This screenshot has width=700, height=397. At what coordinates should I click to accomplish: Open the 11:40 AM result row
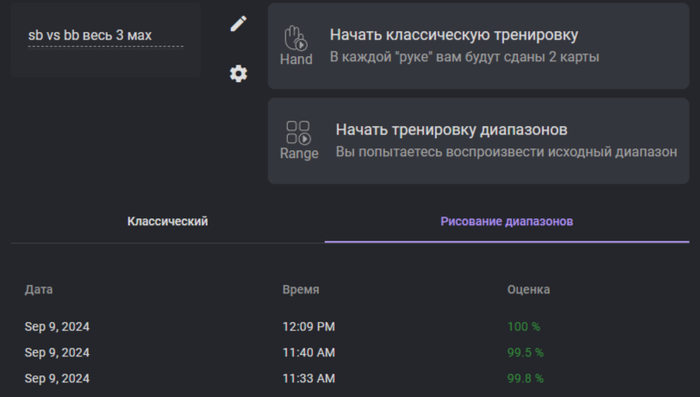pos(350,352)
